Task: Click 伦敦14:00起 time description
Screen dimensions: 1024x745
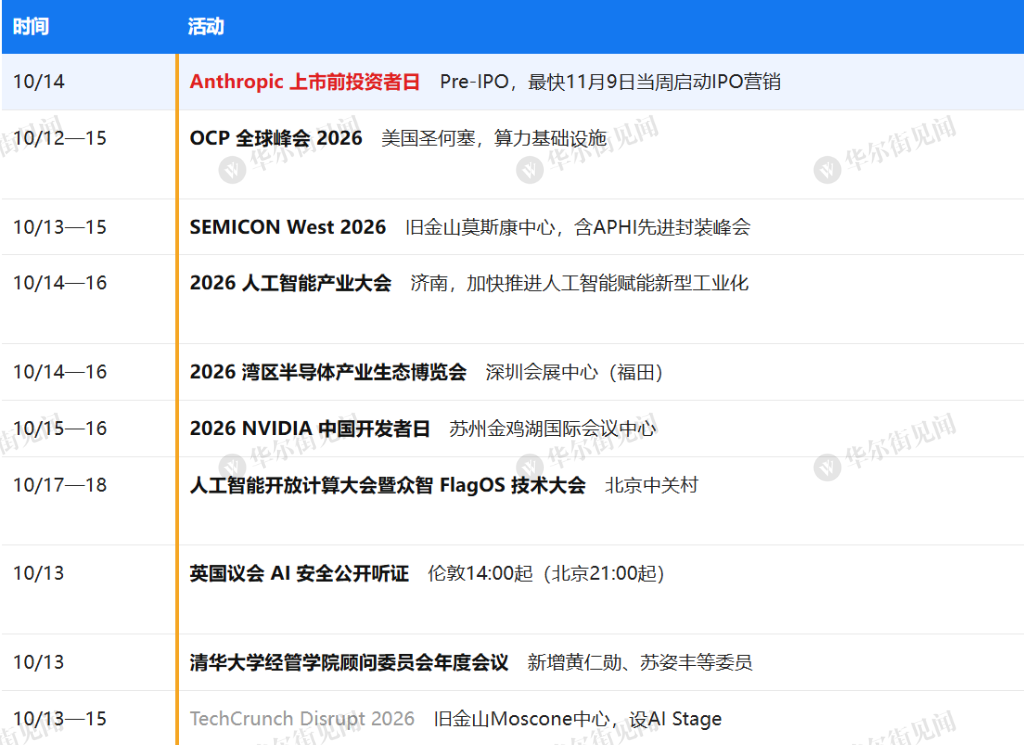Action: coord(546,573)
